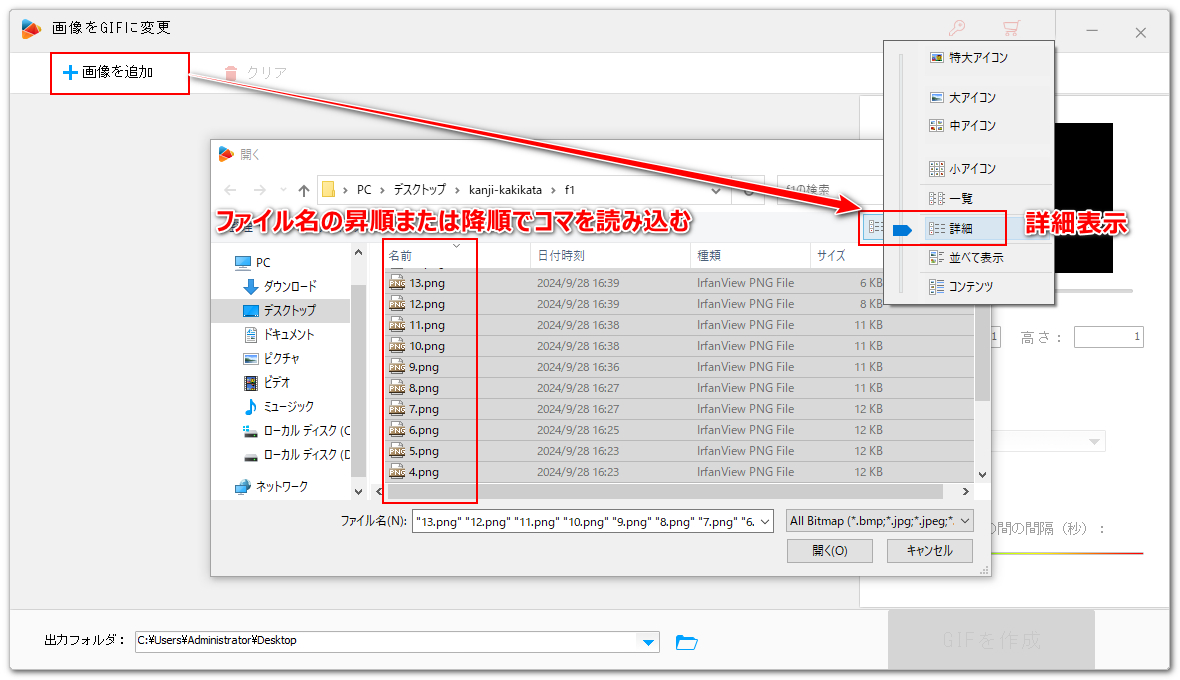Image resolution: width=1180 pixels, height=680 pixels.
Task: Click the 画像を追加 add image button
Action: click(x=108, y=72)
